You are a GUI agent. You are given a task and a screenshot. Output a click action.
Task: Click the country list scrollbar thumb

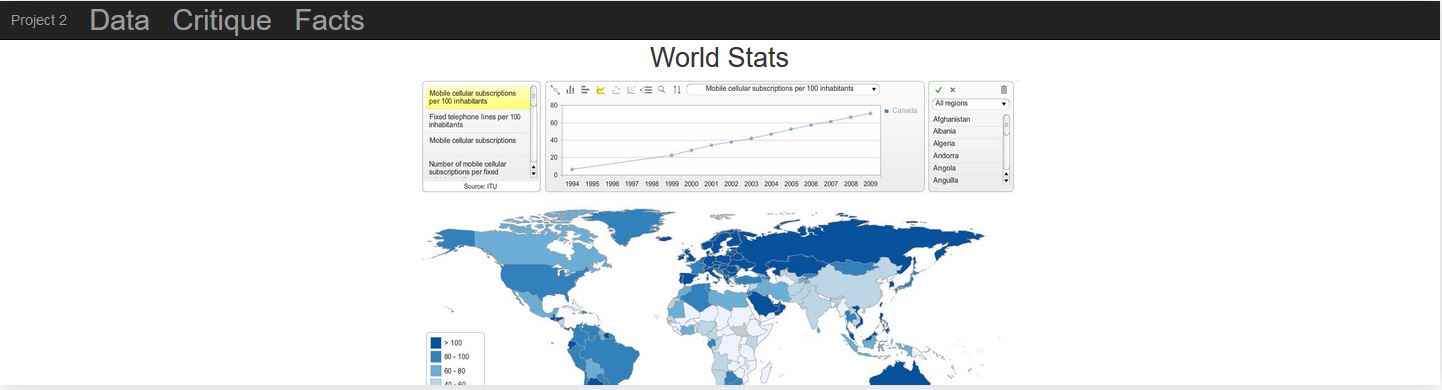[x=1006, y=124]
